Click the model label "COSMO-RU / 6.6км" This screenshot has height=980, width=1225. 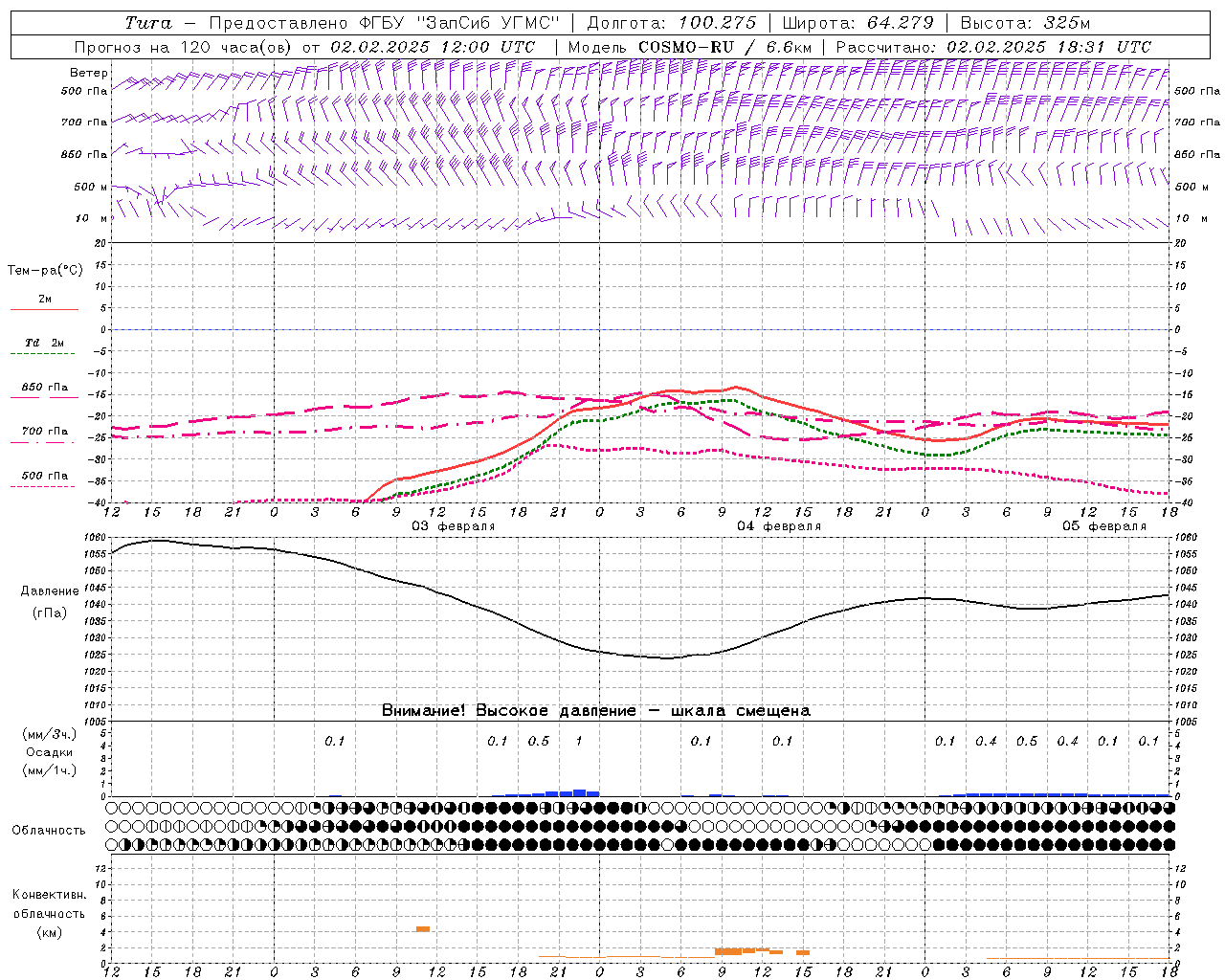724,47
